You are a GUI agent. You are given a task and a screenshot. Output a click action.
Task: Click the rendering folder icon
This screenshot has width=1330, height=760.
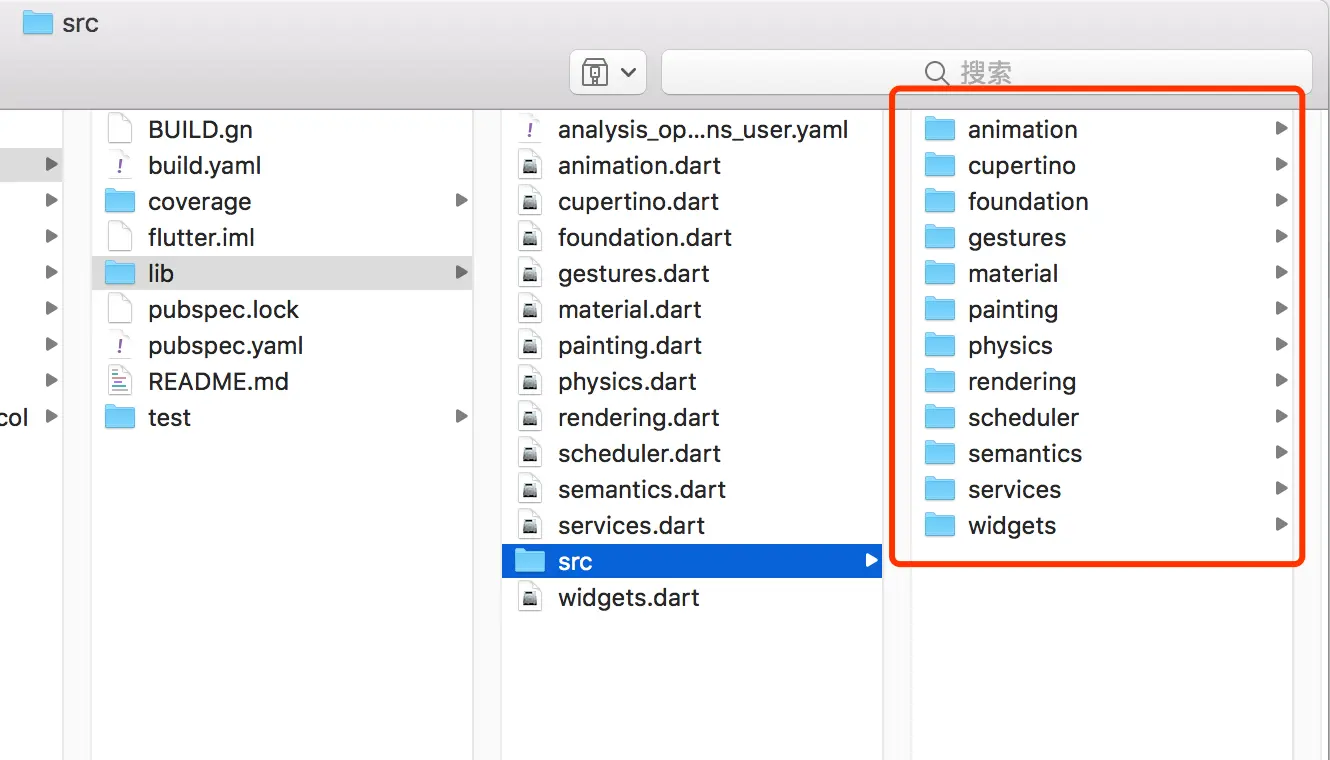pyautogui.click(x=940, y=381)
